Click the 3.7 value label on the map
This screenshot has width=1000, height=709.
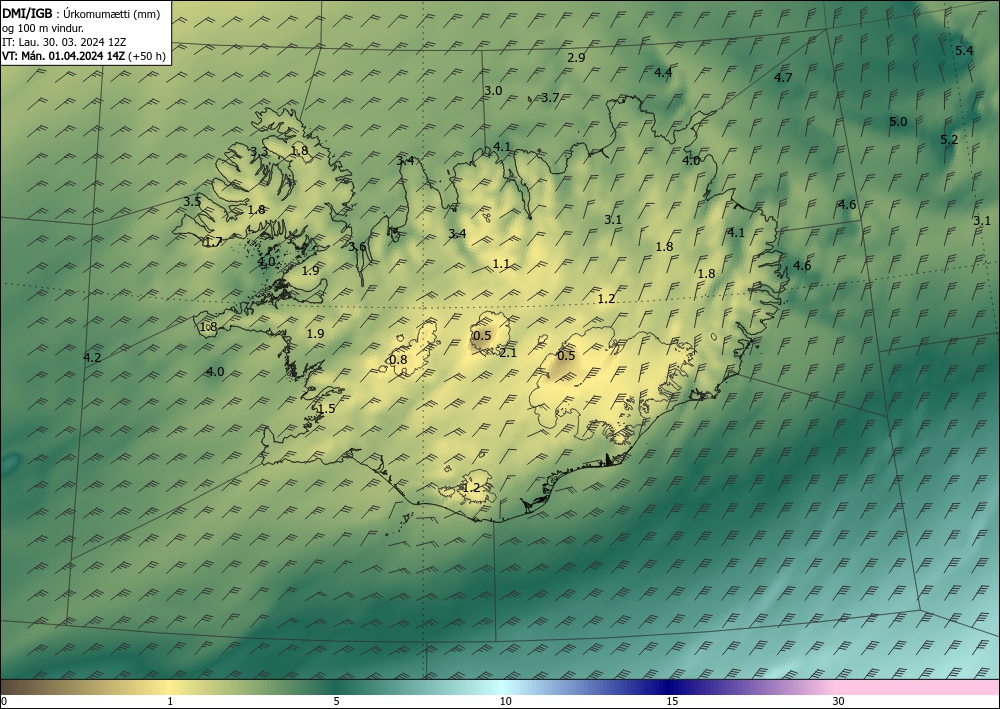[x=550, y=98]
